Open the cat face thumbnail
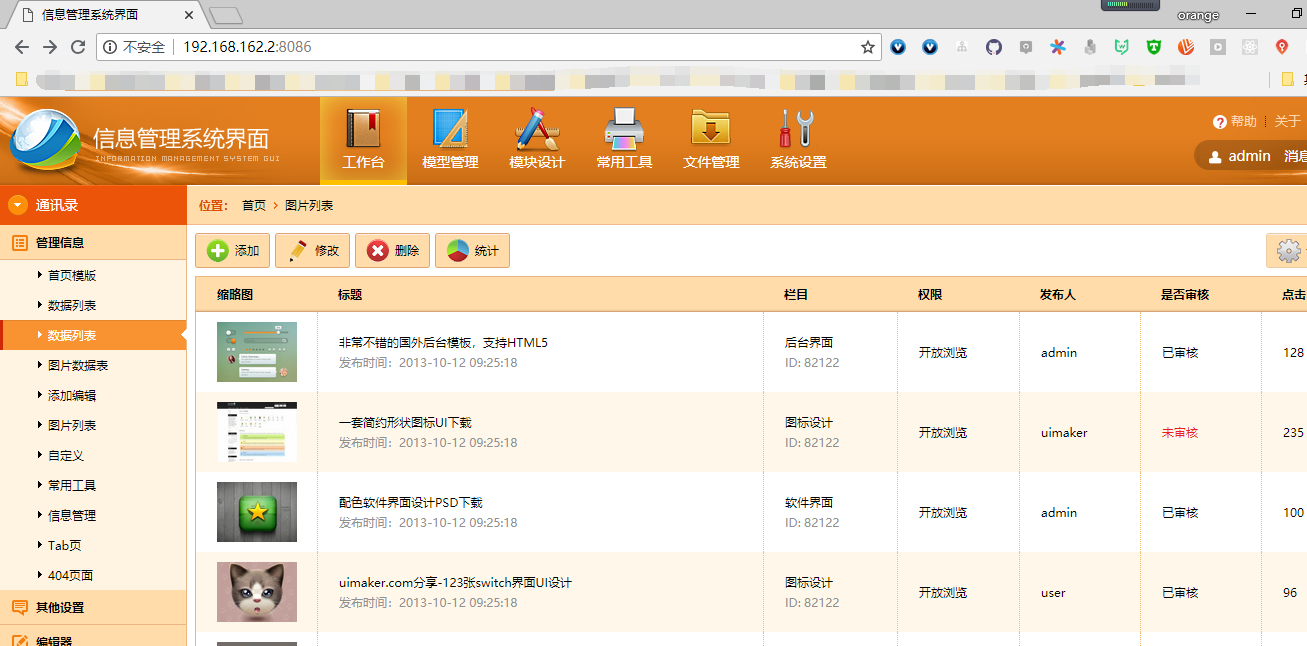Viewport: 1307px width, 646px height. tap(257, 592)
